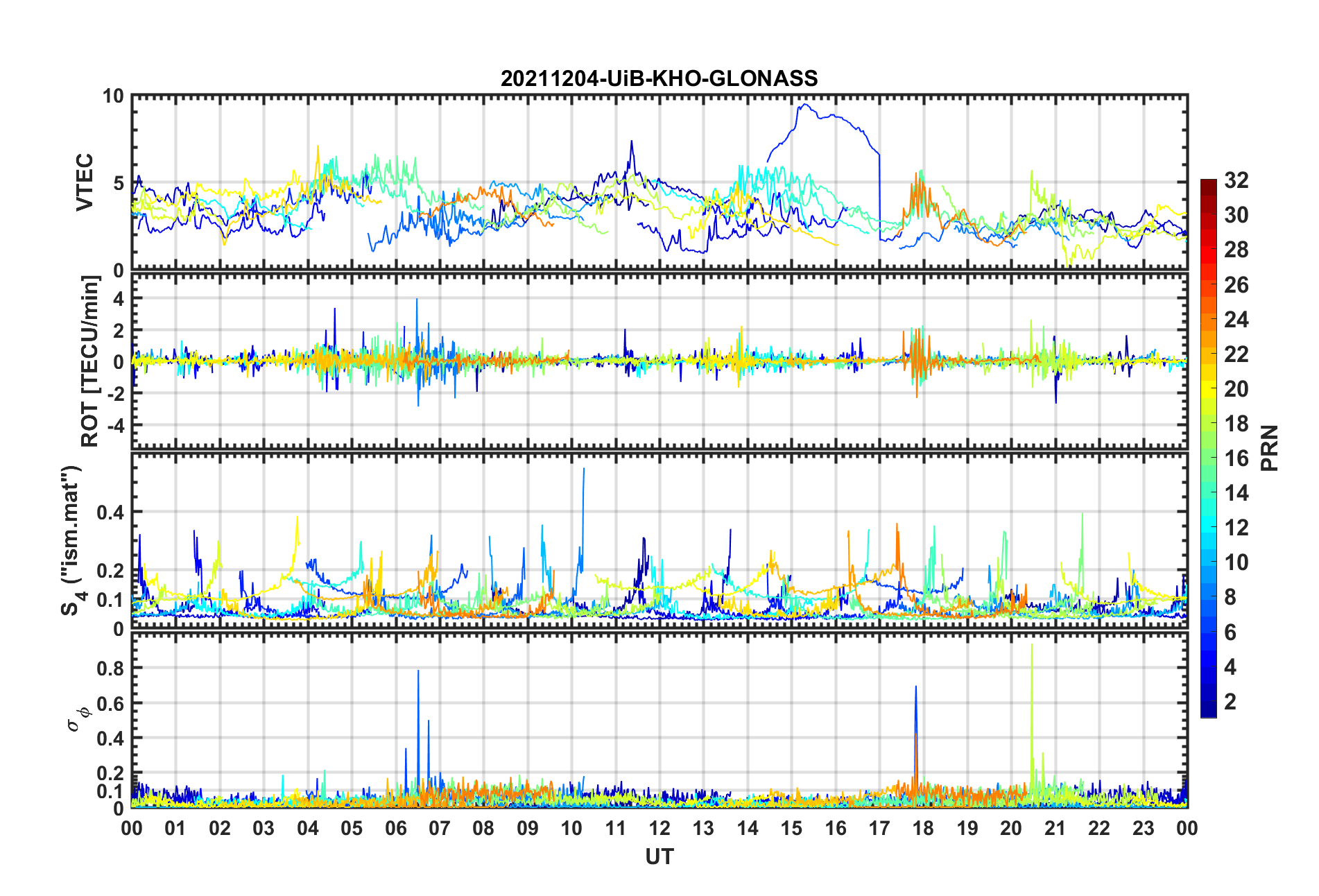Screen dimensions: 1319x896
Task: Click the UT x-axis label
Action: (x=659, y=857)
